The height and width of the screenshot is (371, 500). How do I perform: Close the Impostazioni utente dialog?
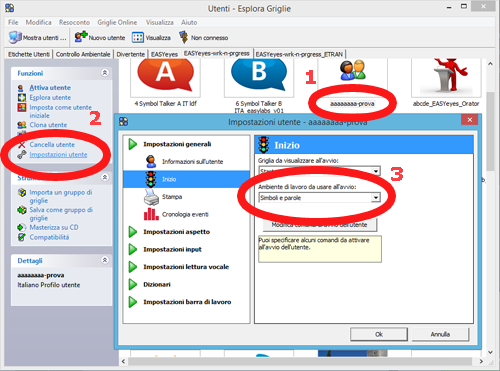(x=469, y=120)
